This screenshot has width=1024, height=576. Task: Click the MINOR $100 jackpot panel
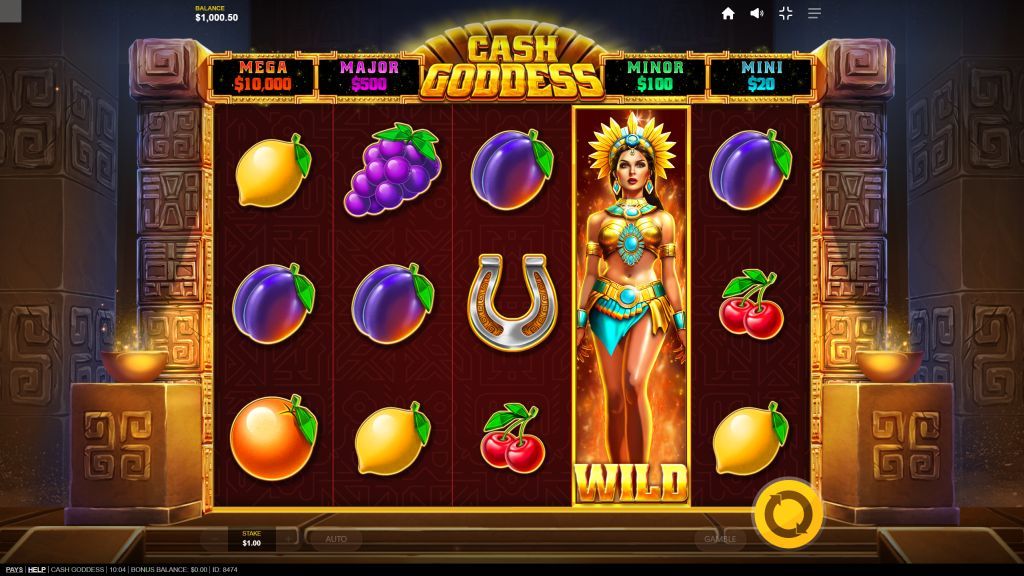655,76
